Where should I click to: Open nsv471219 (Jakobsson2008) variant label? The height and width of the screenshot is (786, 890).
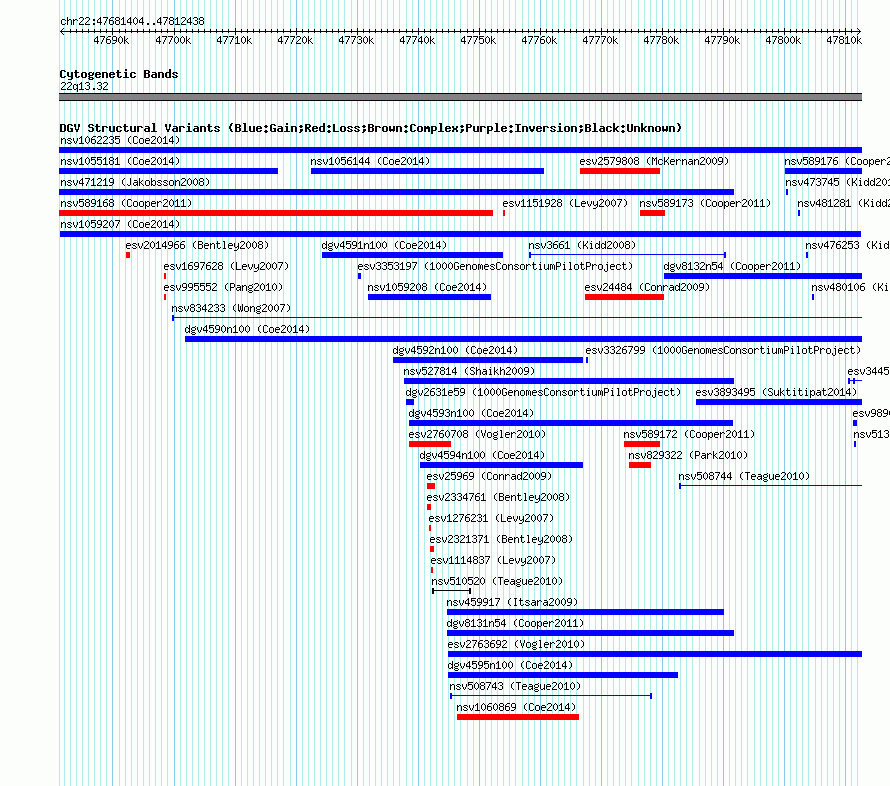pyautogui.click(x=135, y=182)
